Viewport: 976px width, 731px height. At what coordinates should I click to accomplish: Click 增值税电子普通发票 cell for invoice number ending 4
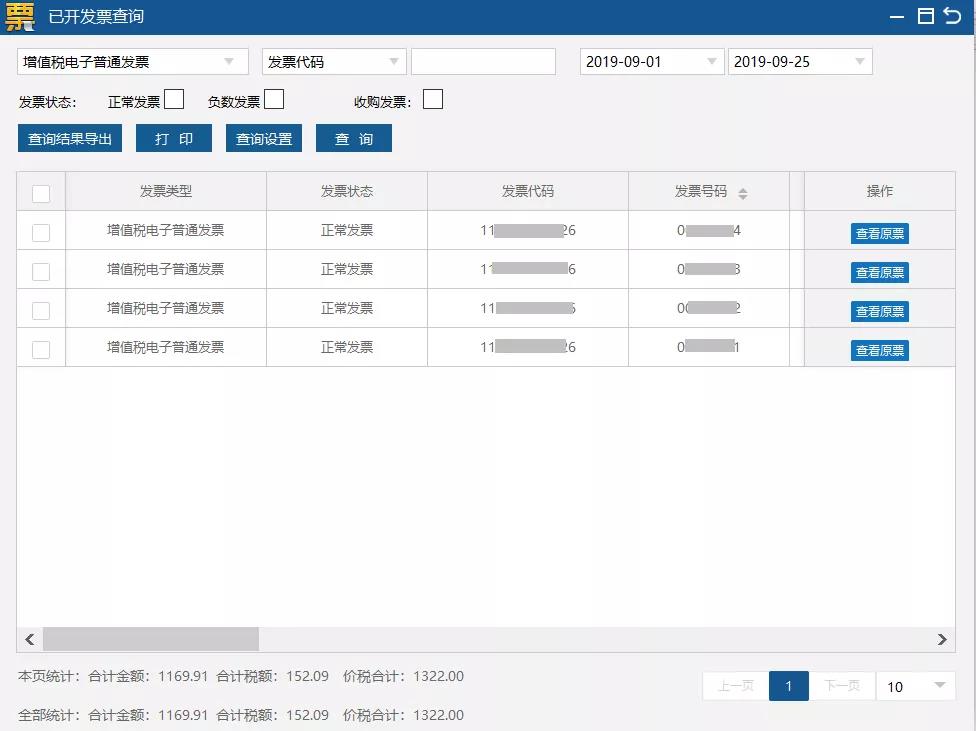point(166,230)
